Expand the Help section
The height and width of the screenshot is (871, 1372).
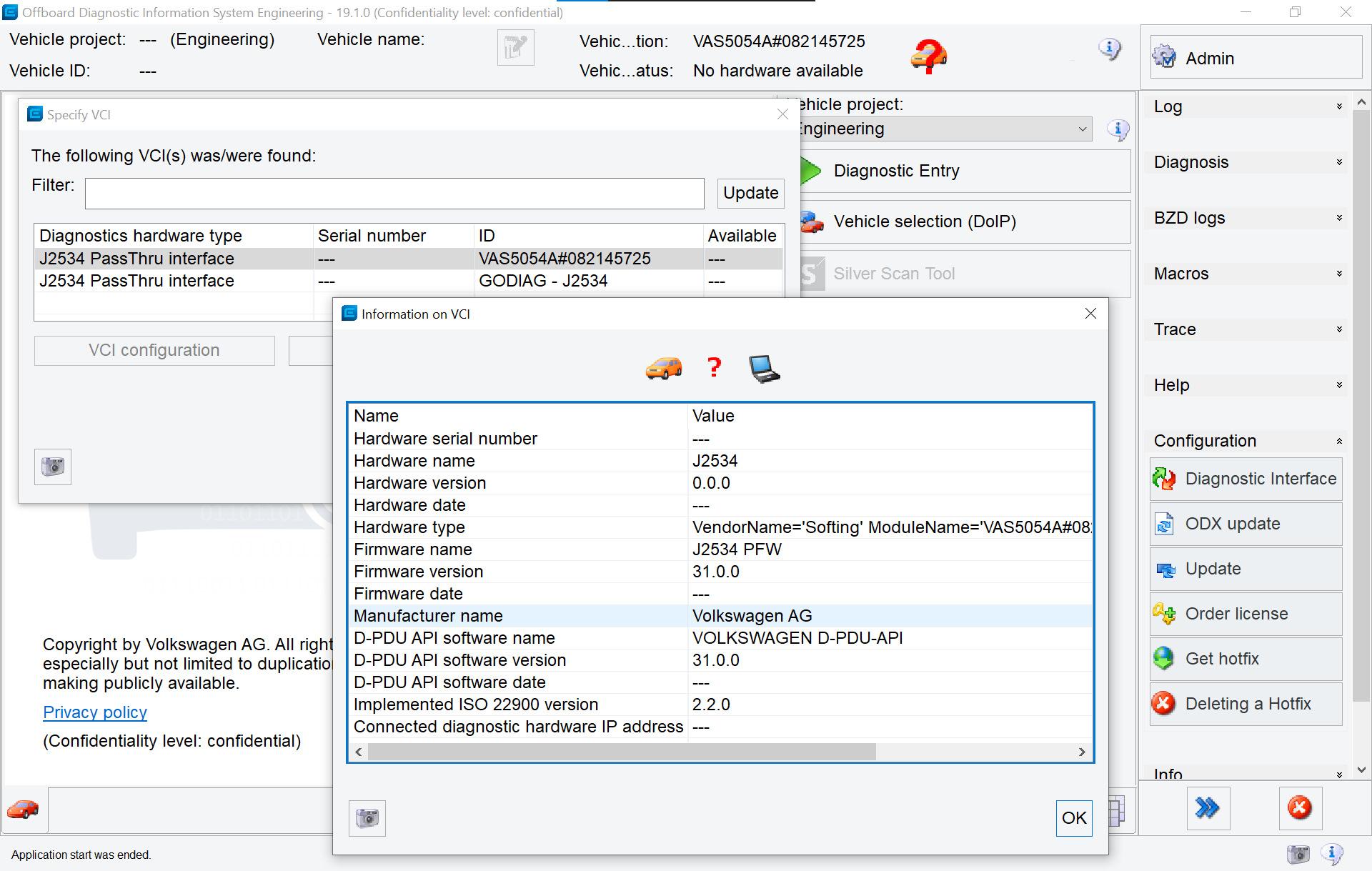(x=1247, y=385)
